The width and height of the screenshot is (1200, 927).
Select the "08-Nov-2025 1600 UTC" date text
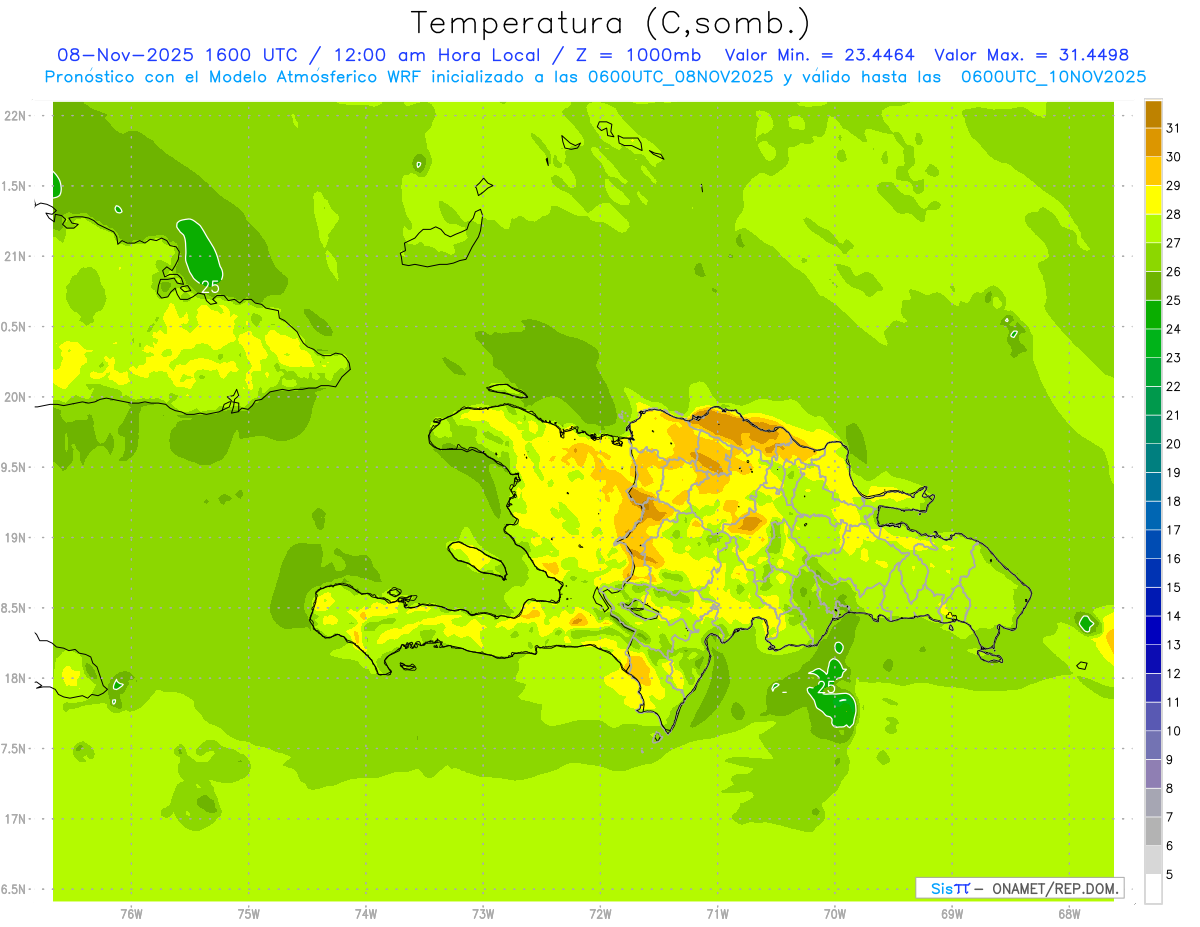[175, 55]
